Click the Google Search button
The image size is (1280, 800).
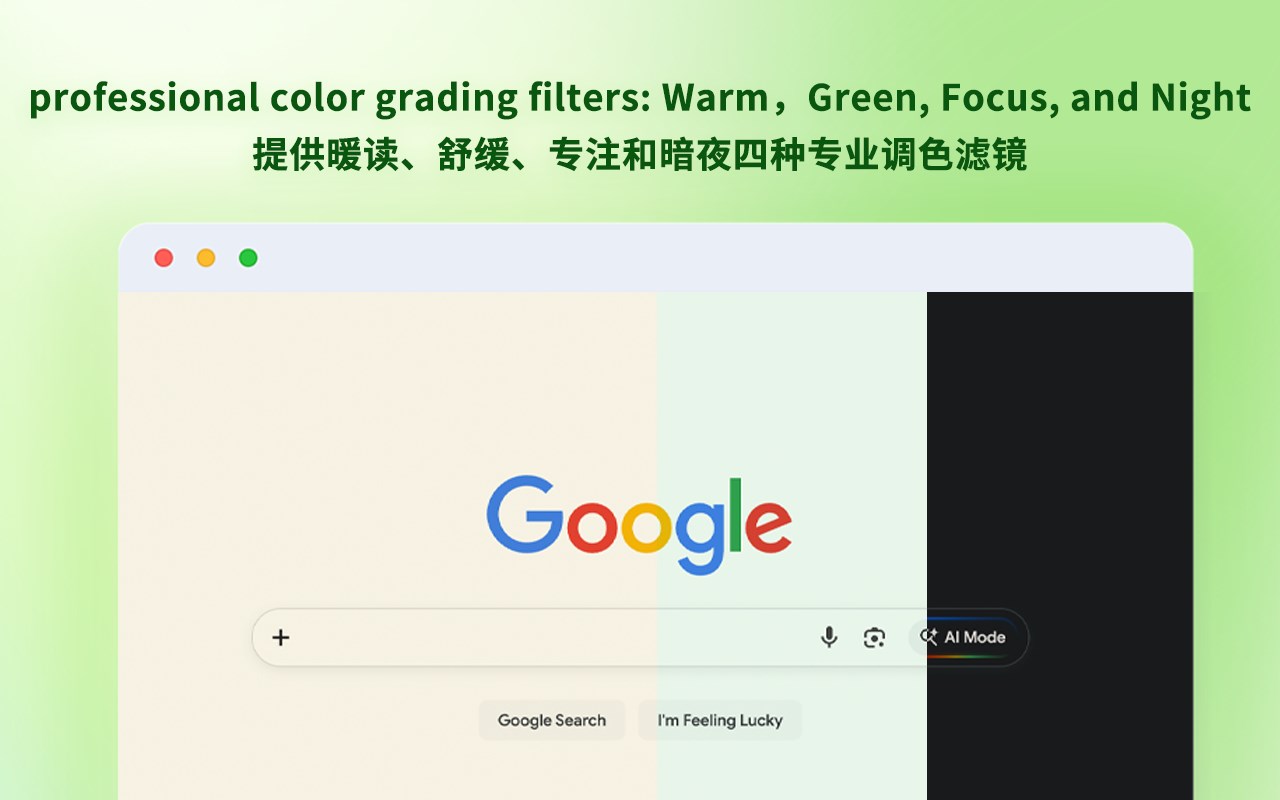point(552,720)
